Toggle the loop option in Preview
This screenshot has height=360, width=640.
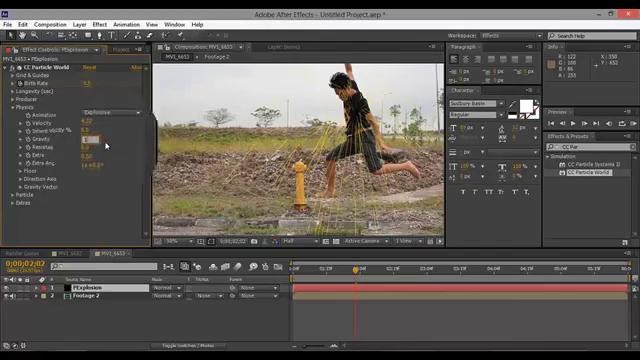[x=622, y=123]
